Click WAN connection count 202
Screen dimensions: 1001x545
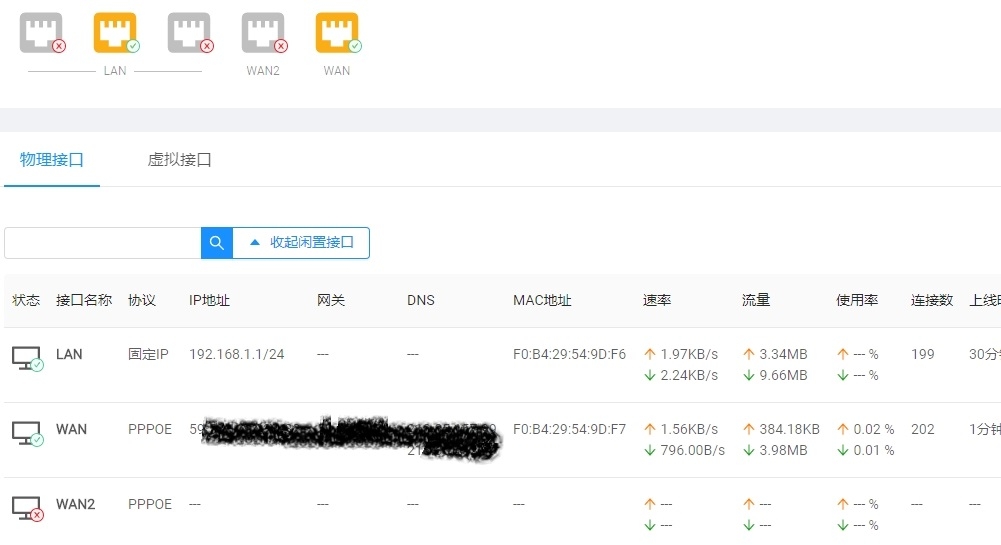point(923,429)
